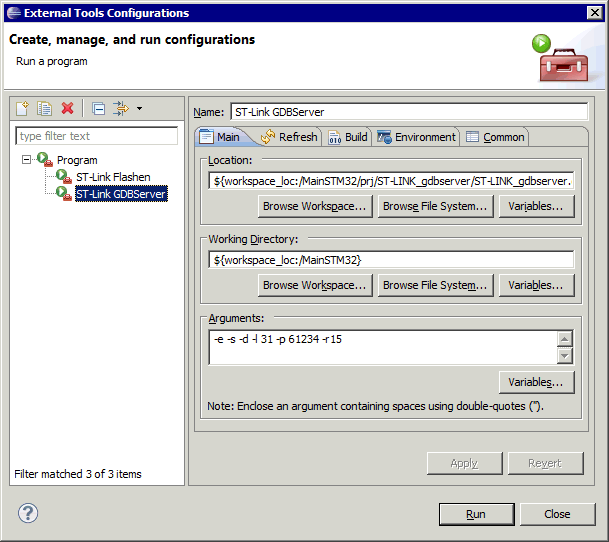Click the Common tab icon
Image resolution: width=609 pixels, height=542 pixels.
click(x=472, y=137)
